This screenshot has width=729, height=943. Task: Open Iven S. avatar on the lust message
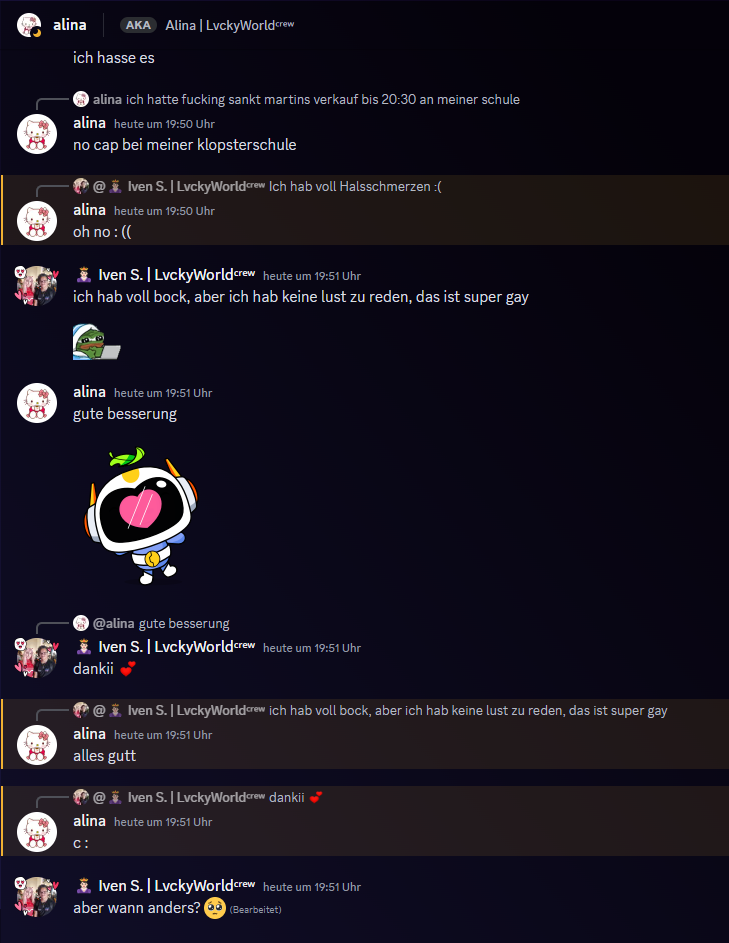(x=37, y=286)
